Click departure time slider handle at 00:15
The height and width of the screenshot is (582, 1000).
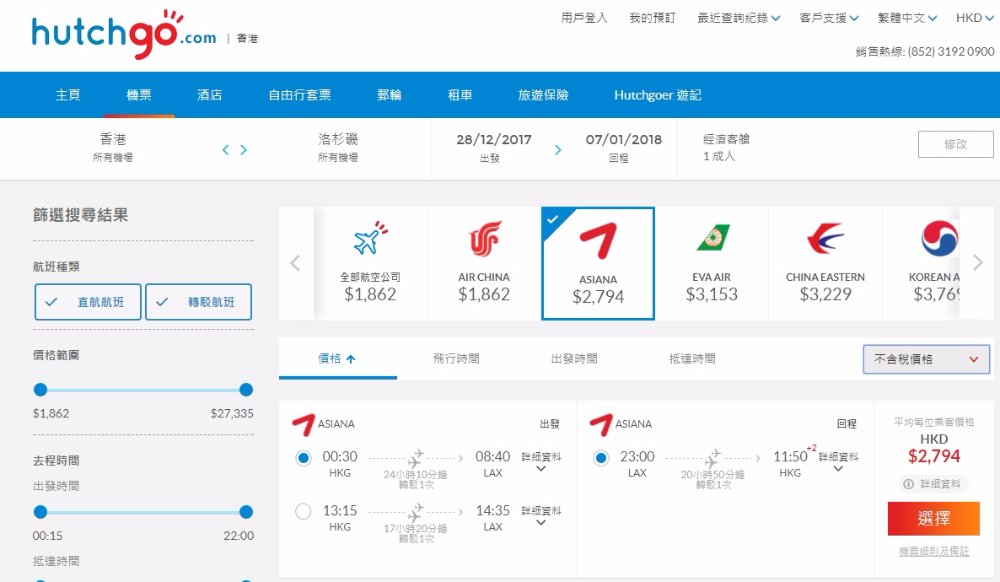(40, 512)
